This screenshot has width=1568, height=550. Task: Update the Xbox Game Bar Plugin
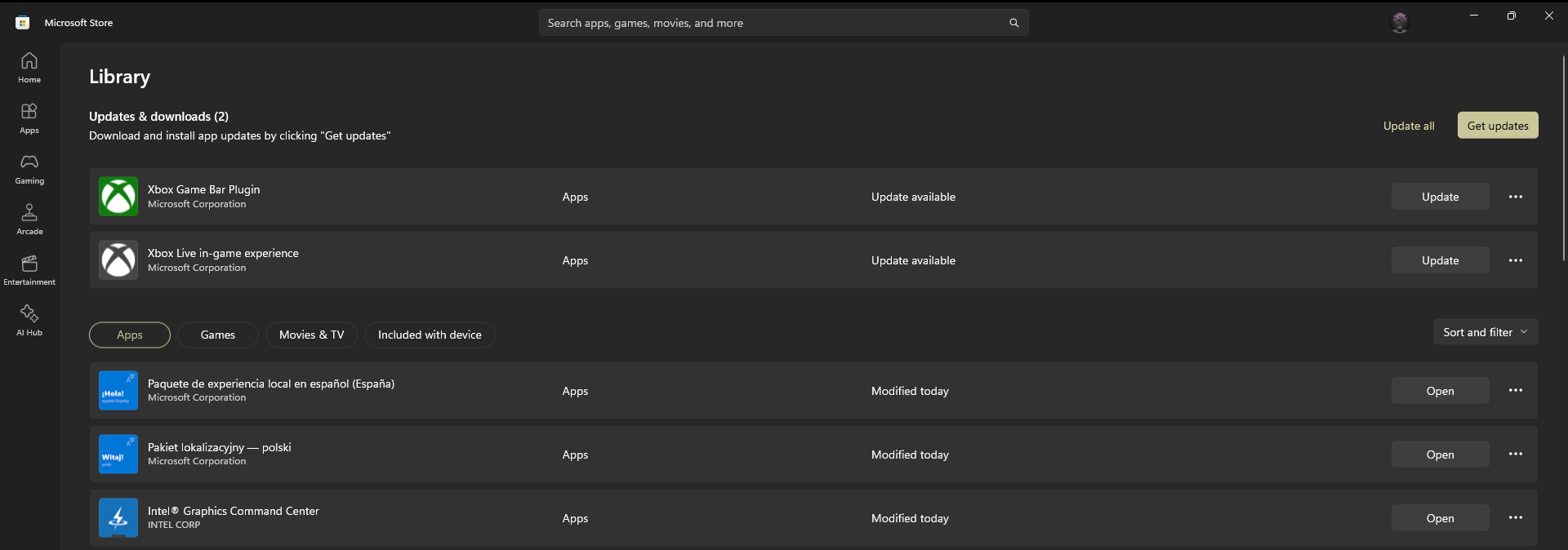click(1441, 197)
